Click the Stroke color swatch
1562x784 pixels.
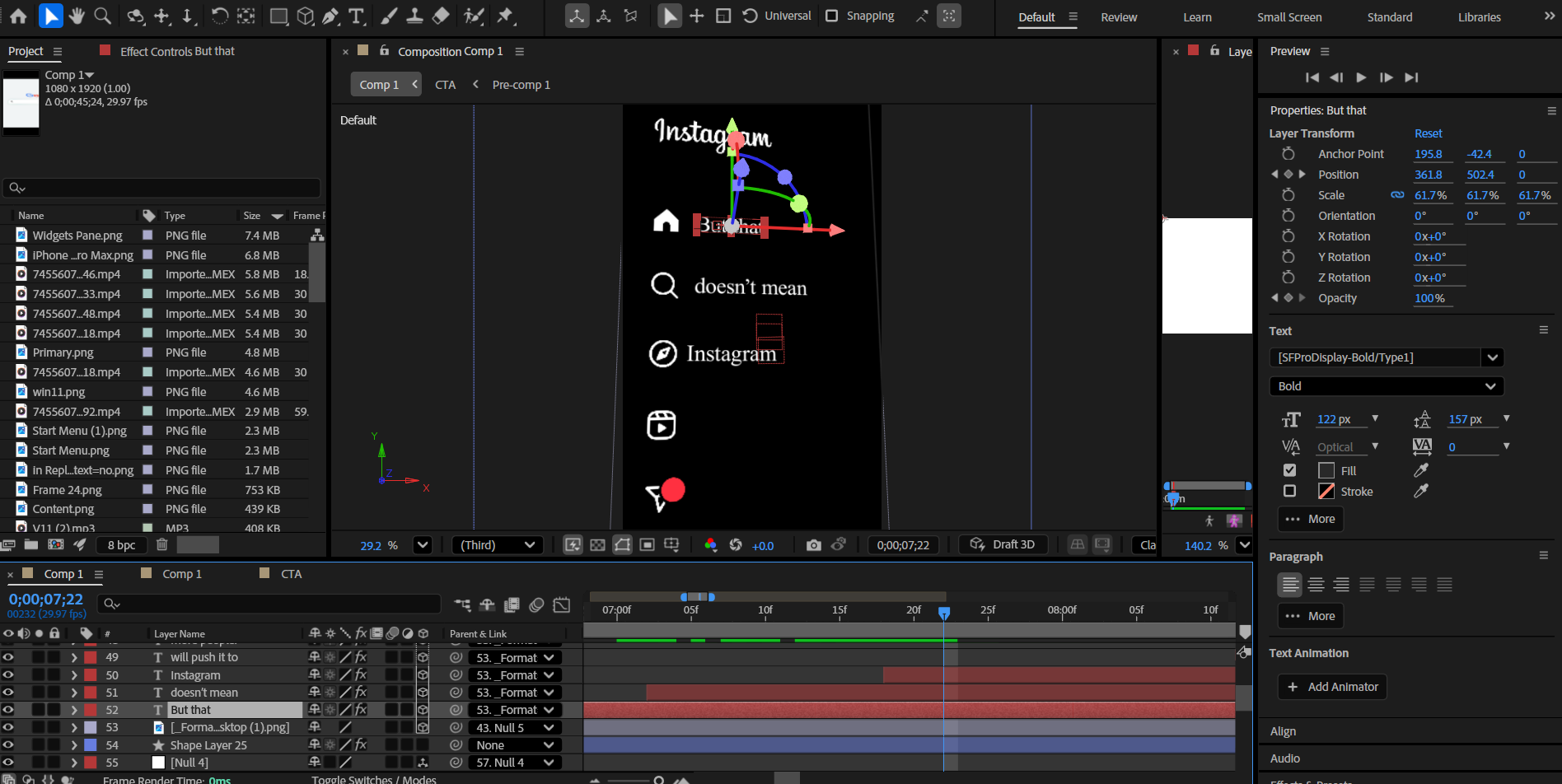coord(1326,492)
